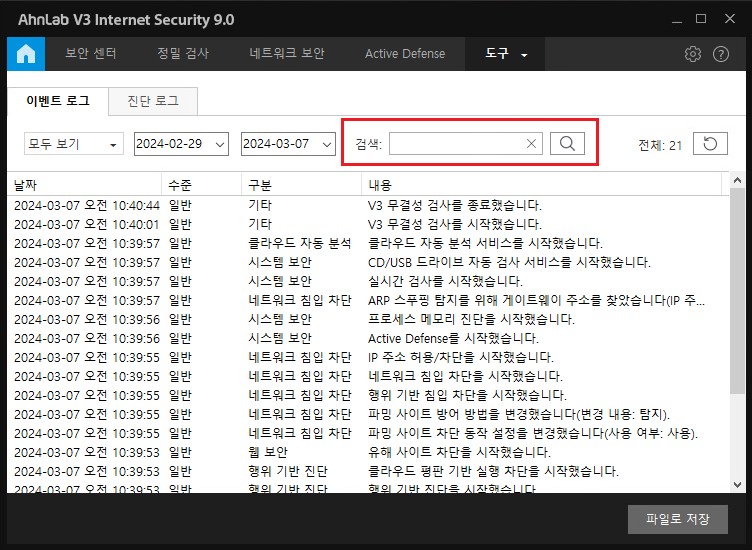752x550 pixels.
Task: Click the scrollbar up arrow
Action: tap(738, 180)
